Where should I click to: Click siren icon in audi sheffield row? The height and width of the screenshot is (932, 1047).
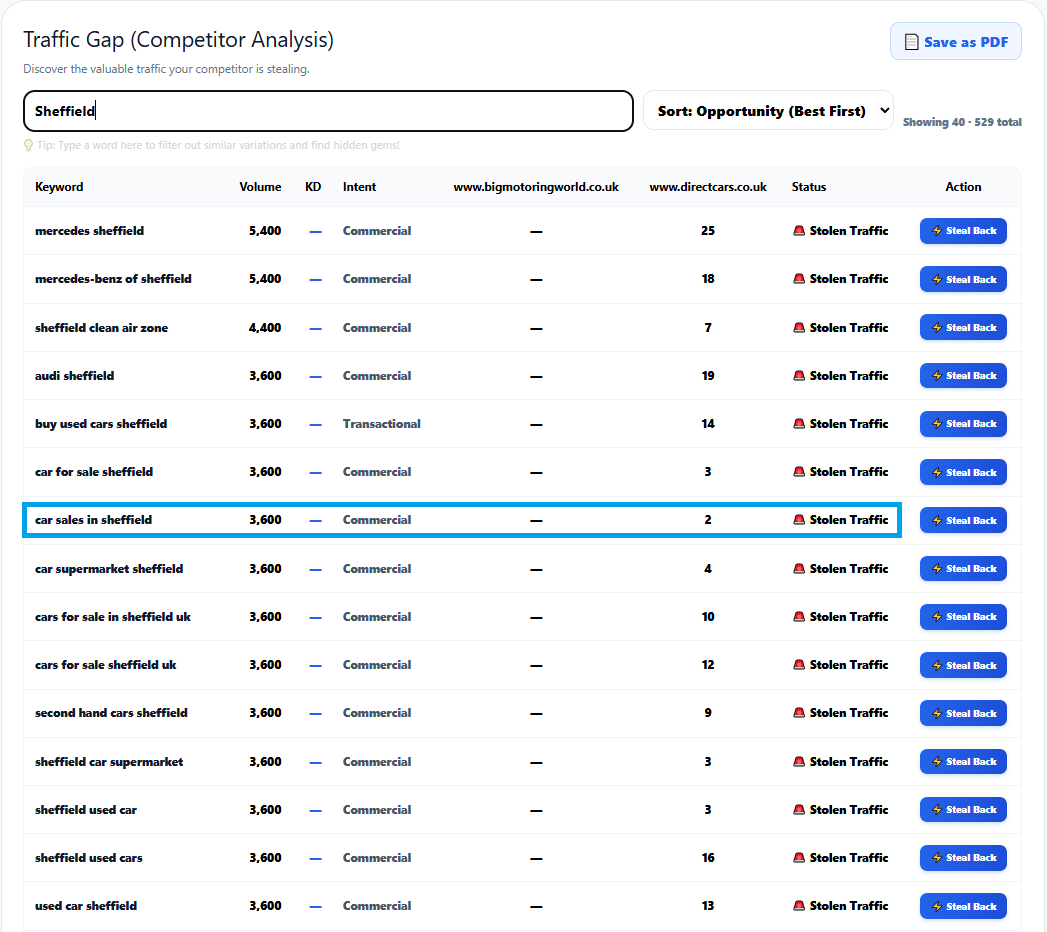(799, 376)
